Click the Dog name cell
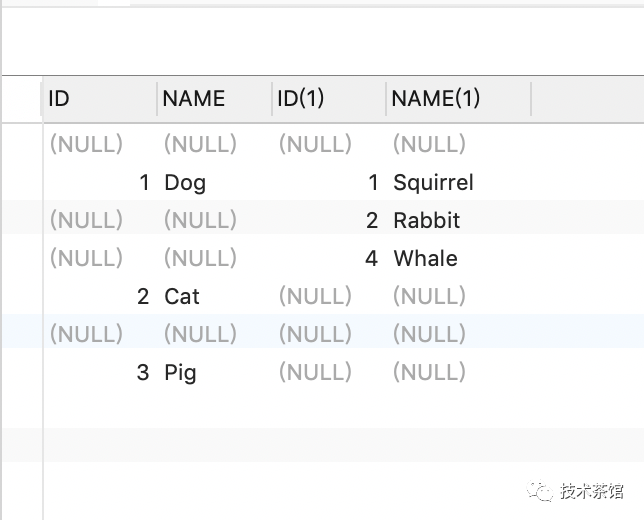Viewport: 644px width, 520px height. [185, 182]
